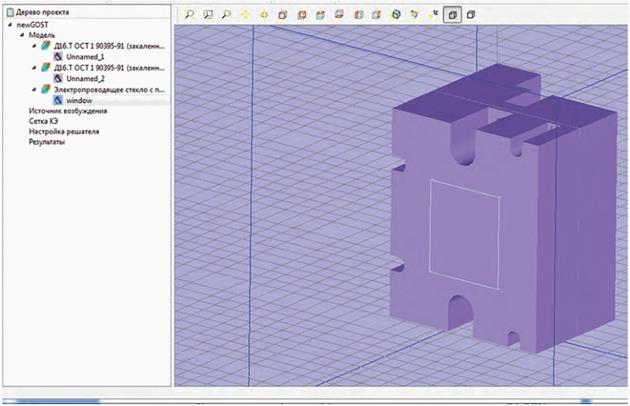Click the round green-gray sphere toolbar icon
630x406 pixels.
(x=396, y=15)
